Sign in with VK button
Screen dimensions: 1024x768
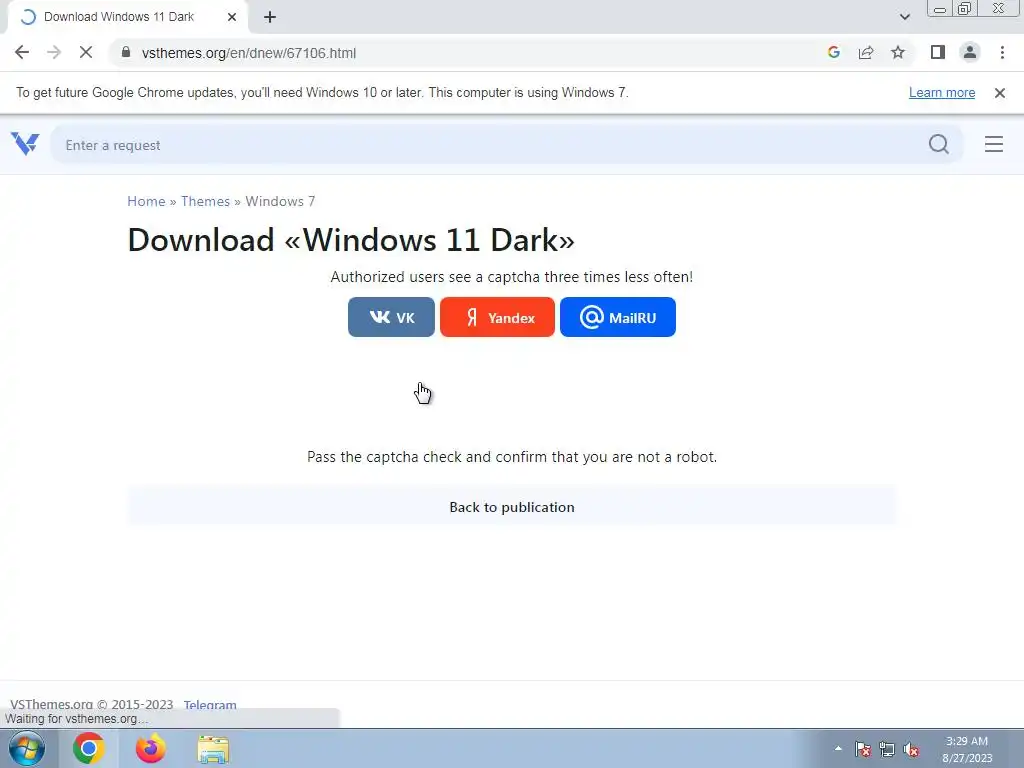click(x=391, y=317)
